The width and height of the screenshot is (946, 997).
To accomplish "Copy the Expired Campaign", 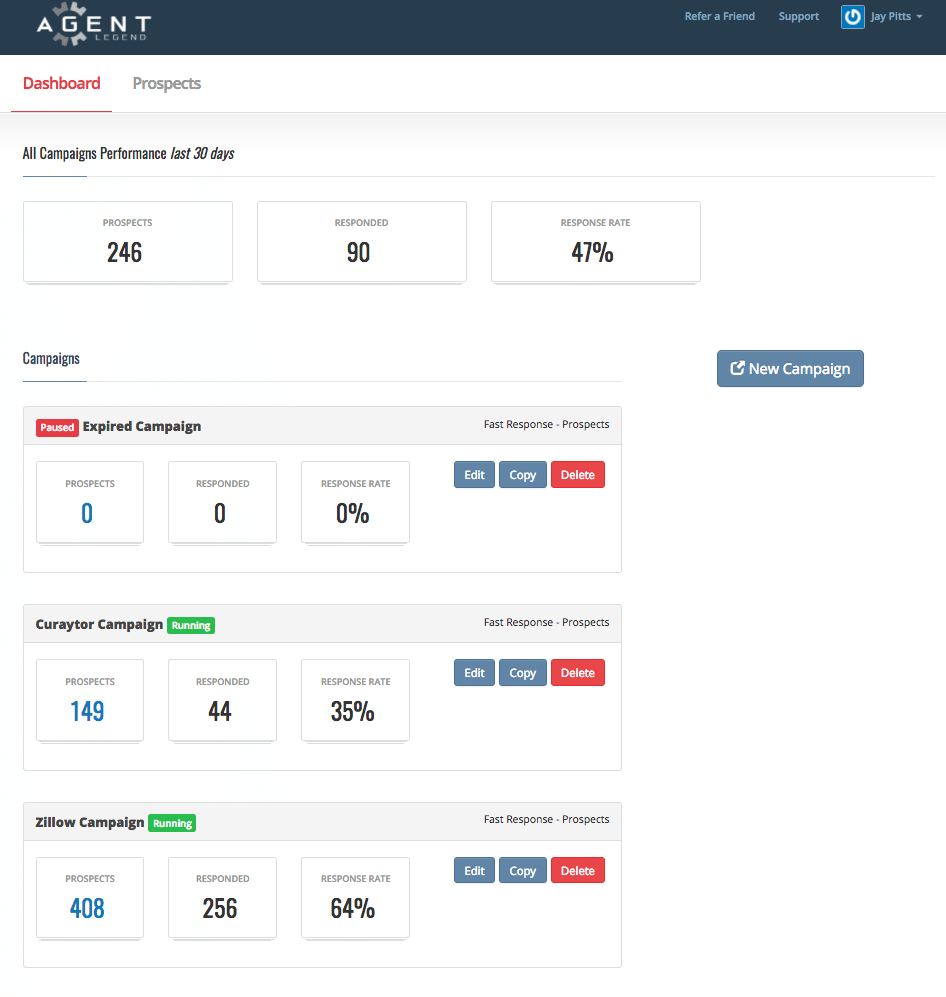I will pyautogui.click(x=522, y=475).
